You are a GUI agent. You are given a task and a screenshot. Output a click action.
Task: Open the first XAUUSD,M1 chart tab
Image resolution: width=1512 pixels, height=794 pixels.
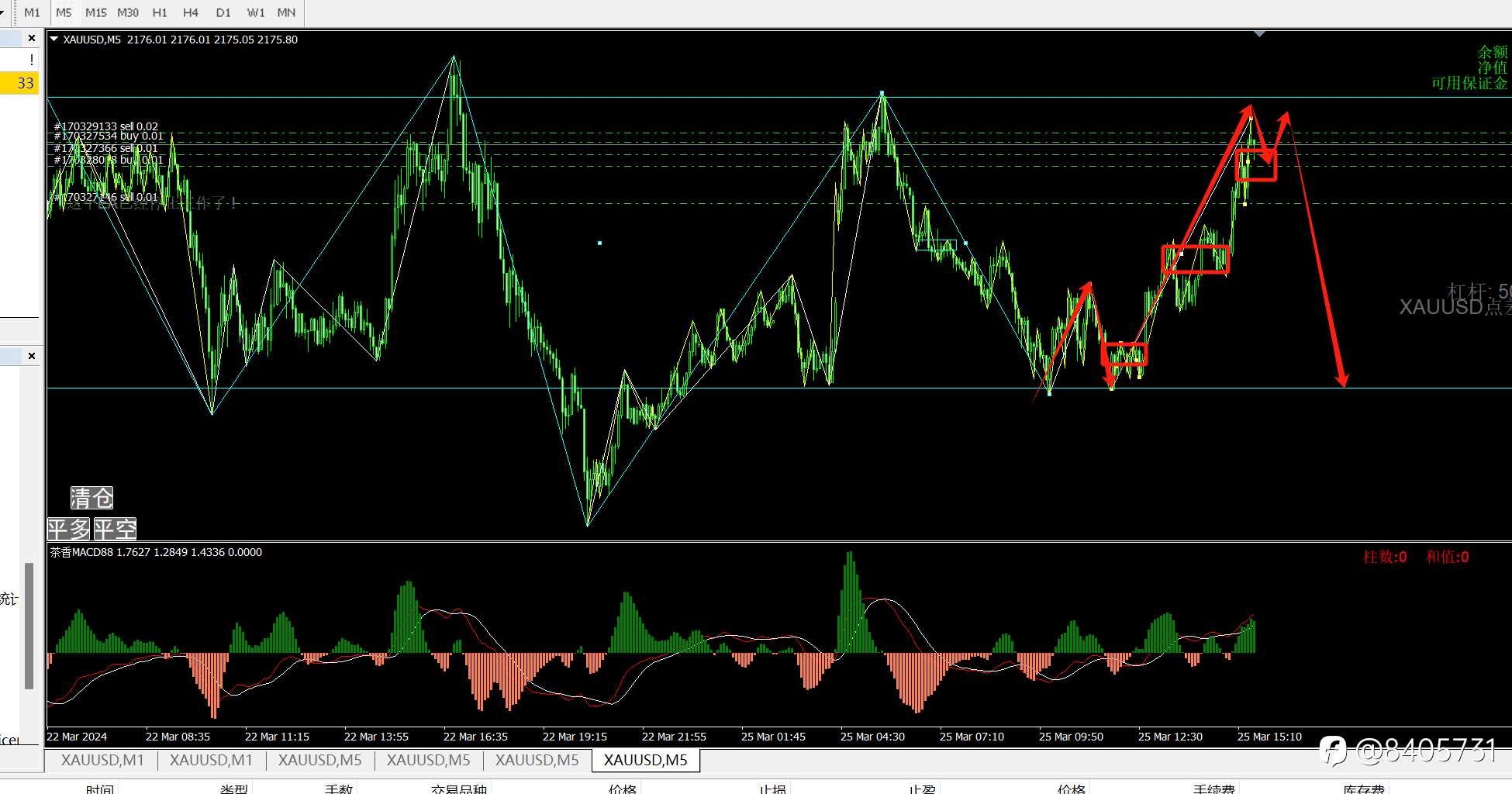pos(102,760)
